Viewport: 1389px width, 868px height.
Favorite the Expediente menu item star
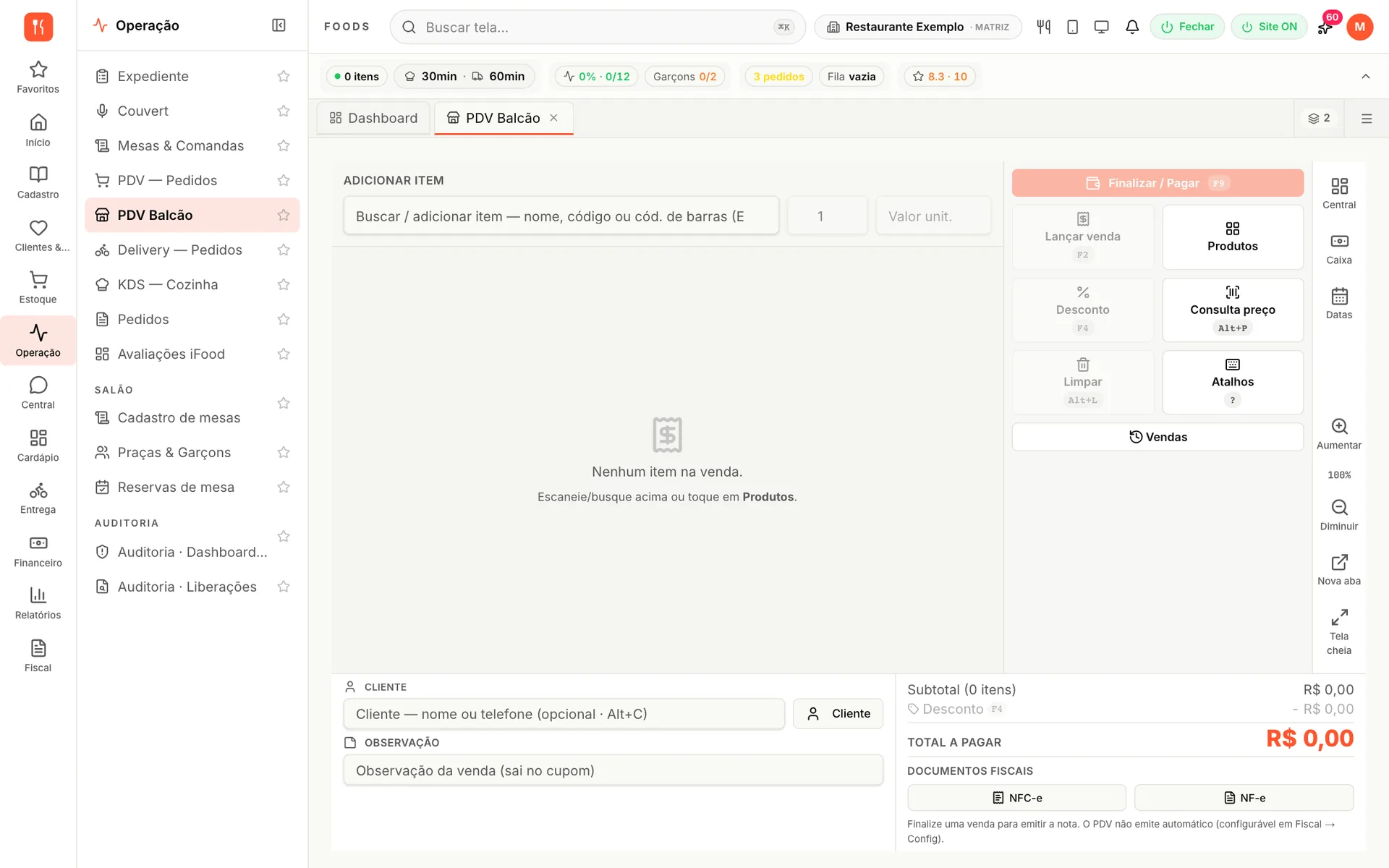[x=284, y=76]
